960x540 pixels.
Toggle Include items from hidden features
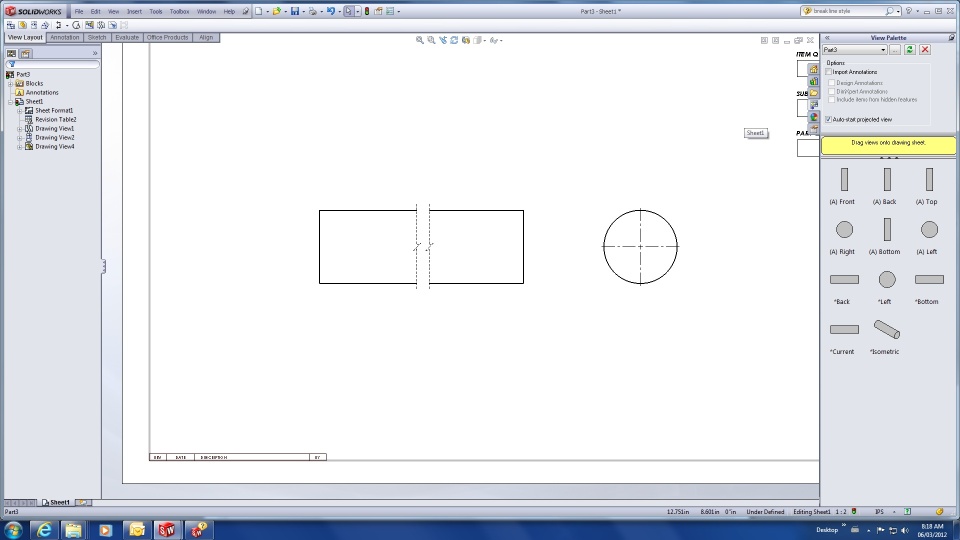point(831,99)
